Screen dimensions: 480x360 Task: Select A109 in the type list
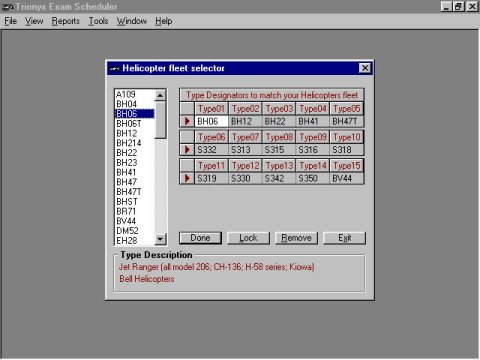coord(134,94)
